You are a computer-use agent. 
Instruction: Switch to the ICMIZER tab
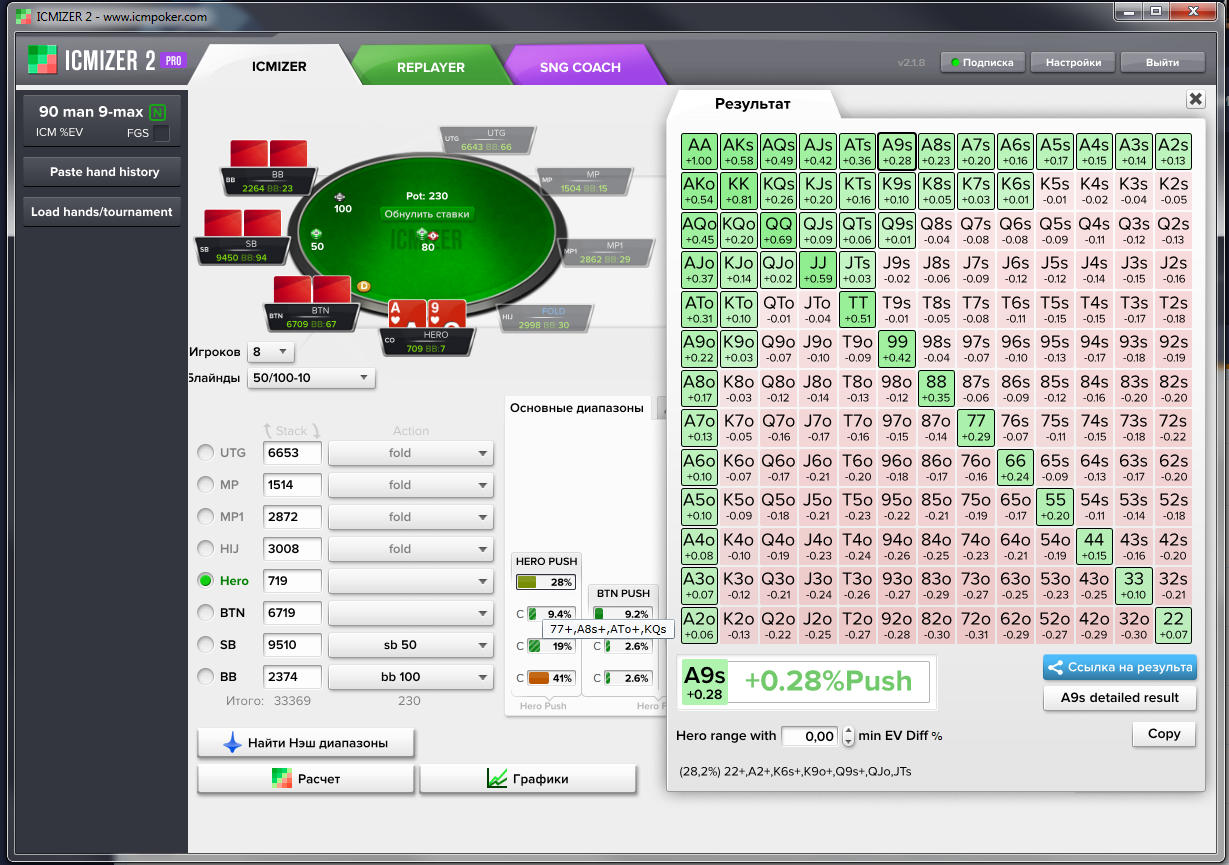pyautogui.click(x=279, y=67)
